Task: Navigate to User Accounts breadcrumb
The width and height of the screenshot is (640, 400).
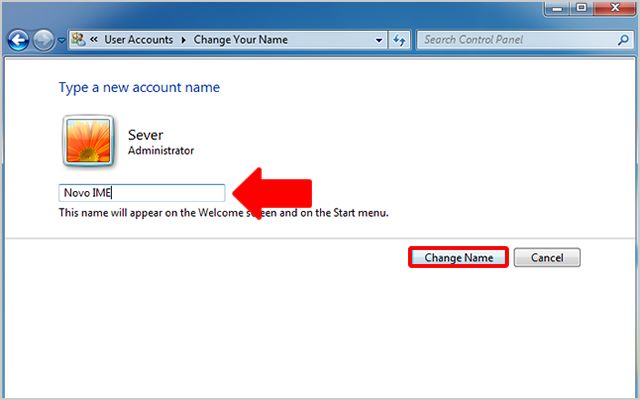Action: (x=138, y=40)
